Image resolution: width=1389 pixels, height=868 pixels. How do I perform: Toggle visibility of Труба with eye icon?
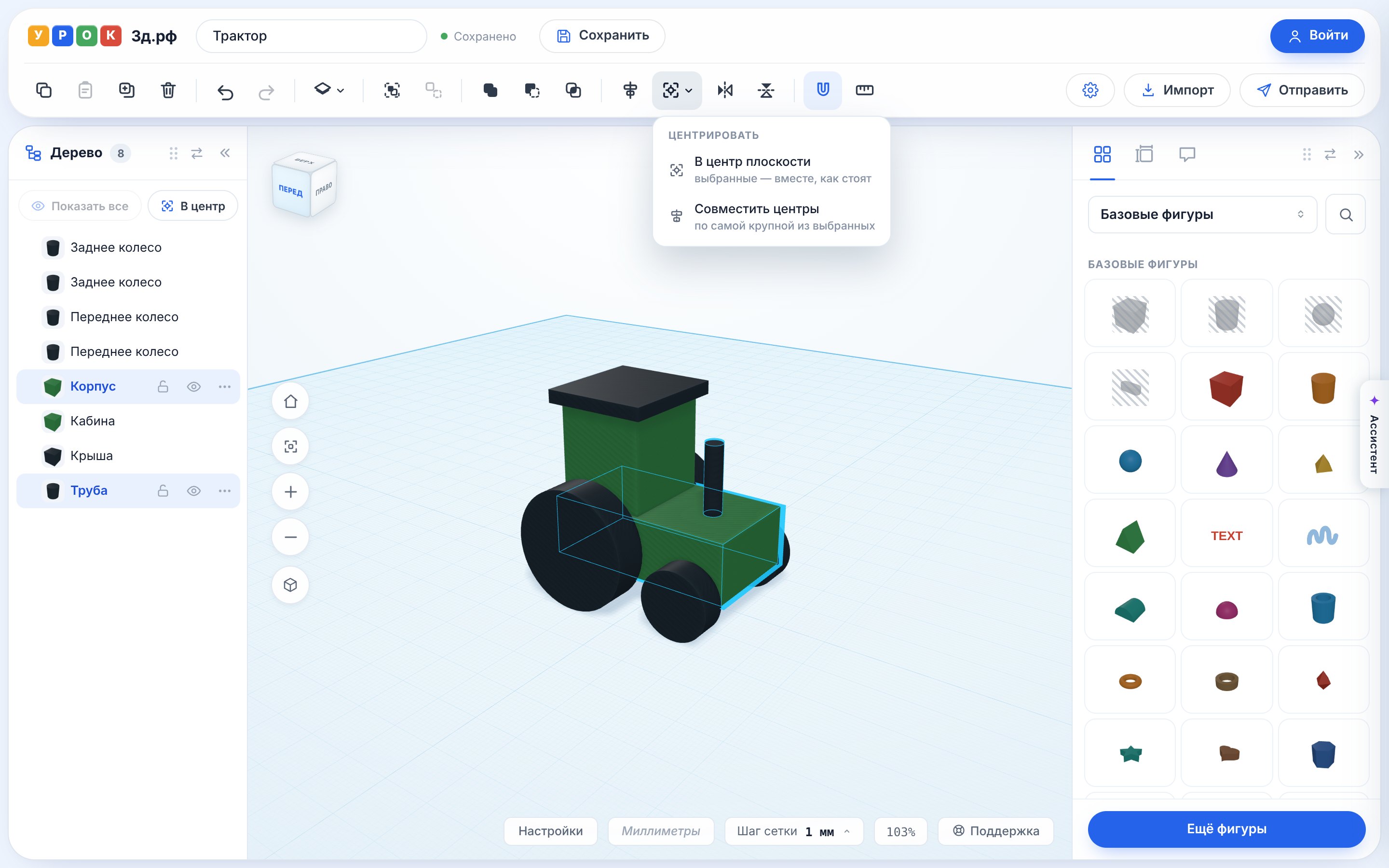click(194, 491)
